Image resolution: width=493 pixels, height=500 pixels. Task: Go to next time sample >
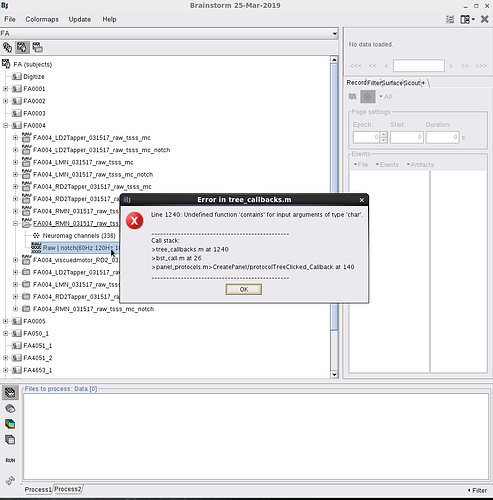point(451,66)
